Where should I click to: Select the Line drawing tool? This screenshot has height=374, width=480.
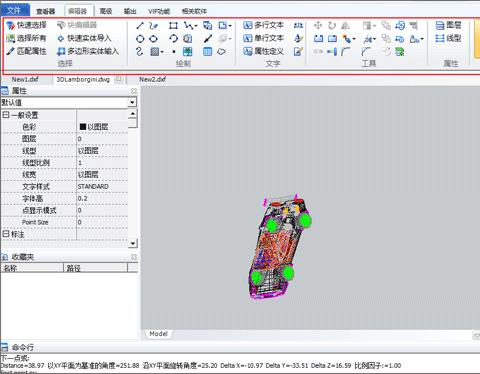pos(140,26)
